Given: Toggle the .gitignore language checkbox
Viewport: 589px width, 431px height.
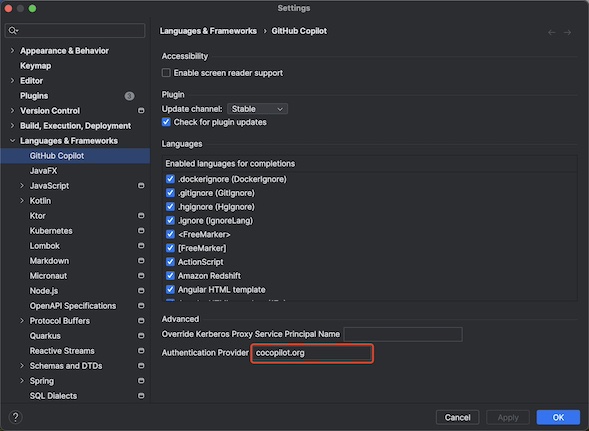Looking at the screenshot, I should (x=170, y=193).
